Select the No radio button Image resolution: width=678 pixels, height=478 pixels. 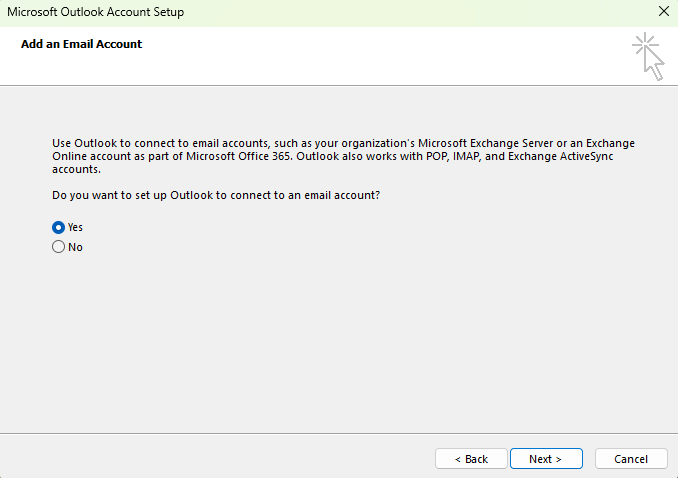pyautogui.click(x=58, y=247)
